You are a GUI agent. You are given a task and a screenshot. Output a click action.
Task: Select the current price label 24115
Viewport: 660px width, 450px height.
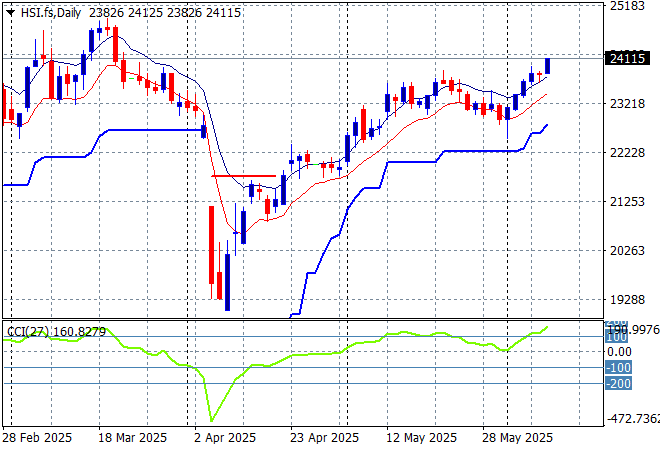[x=627, y=58]
